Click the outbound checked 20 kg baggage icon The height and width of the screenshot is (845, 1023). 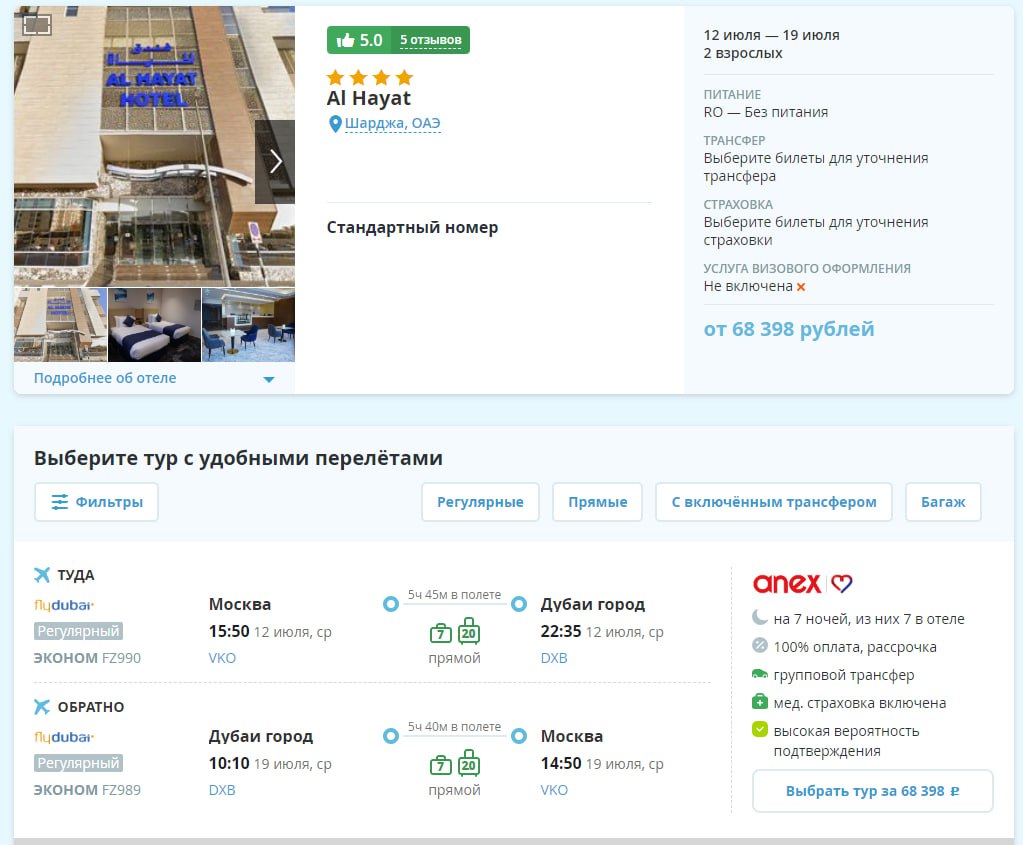point(469,632)
